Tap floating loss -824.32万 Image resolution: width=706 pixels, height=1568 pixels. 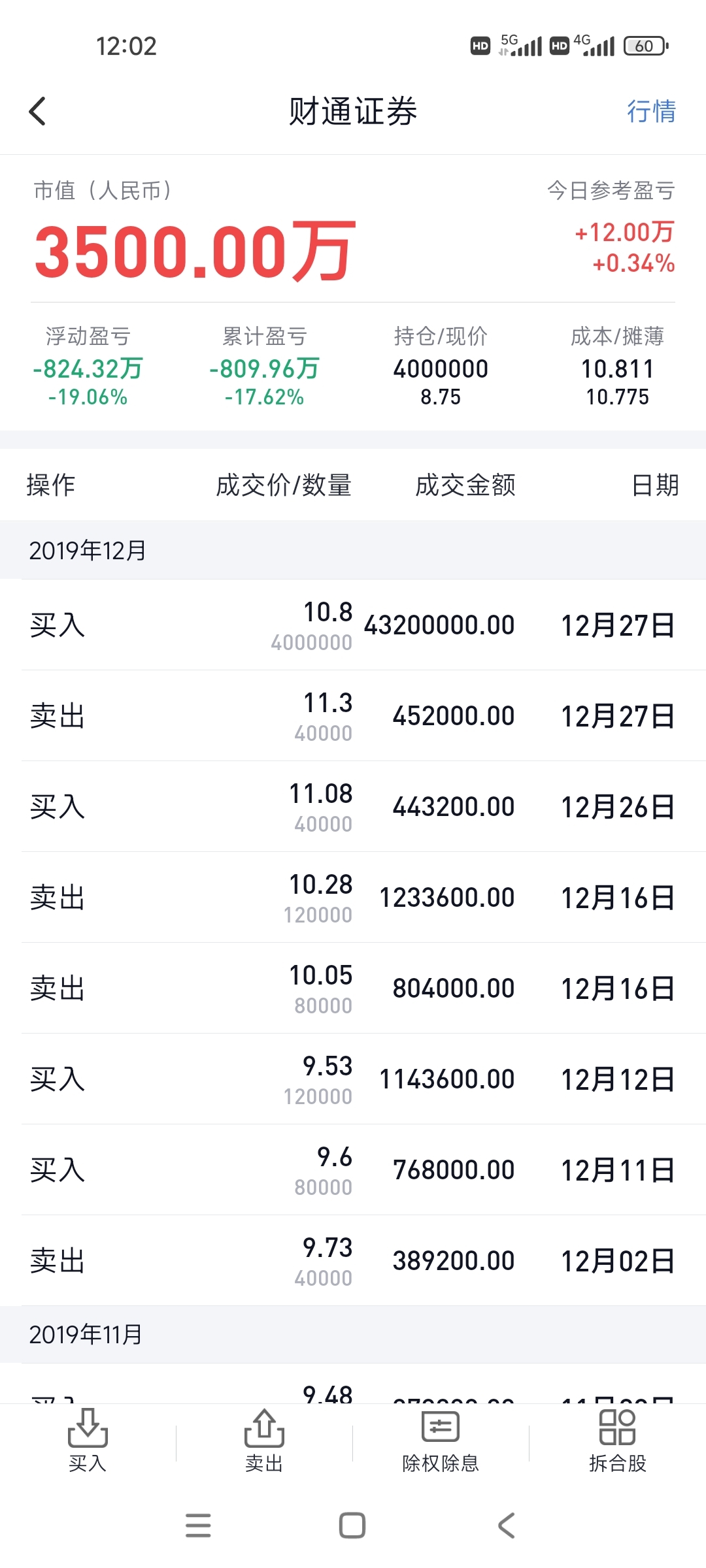(x=88, y=369)
